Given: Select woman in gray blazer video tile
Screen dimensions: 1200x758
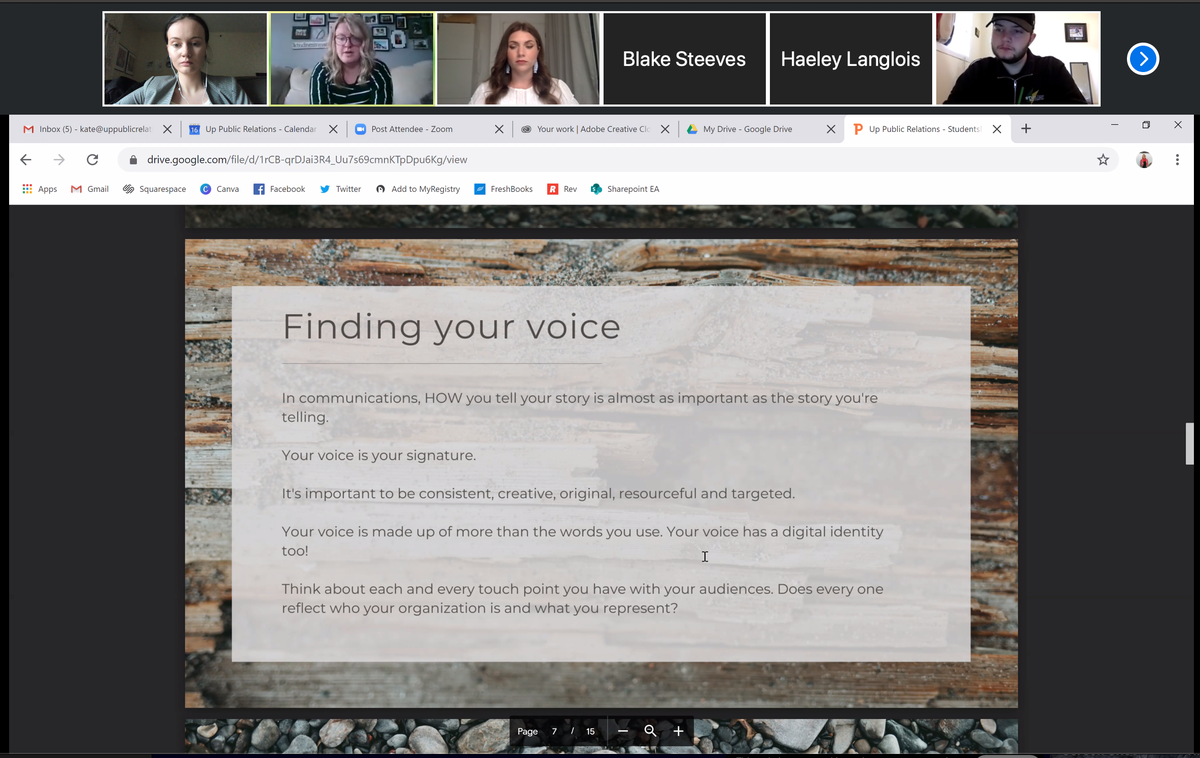Looking at the screenshot, I should point(186,59).
